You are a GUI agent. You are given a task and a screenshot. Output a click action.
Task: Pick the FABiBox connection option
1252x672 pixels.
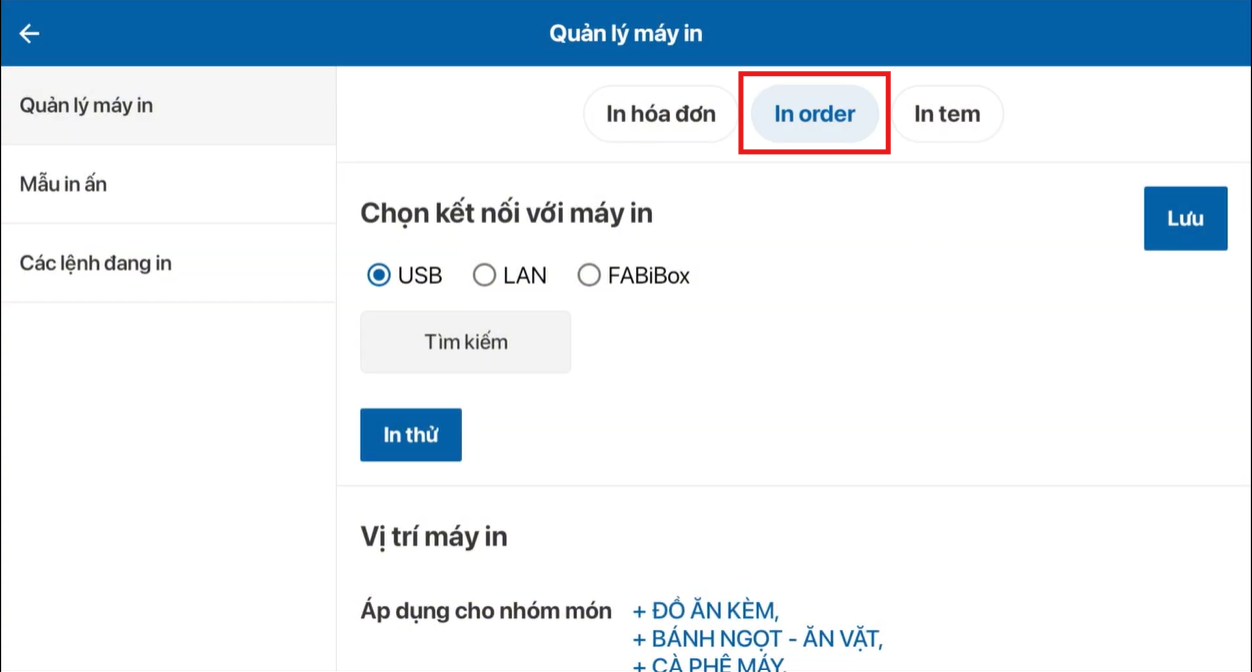(589, 275)
